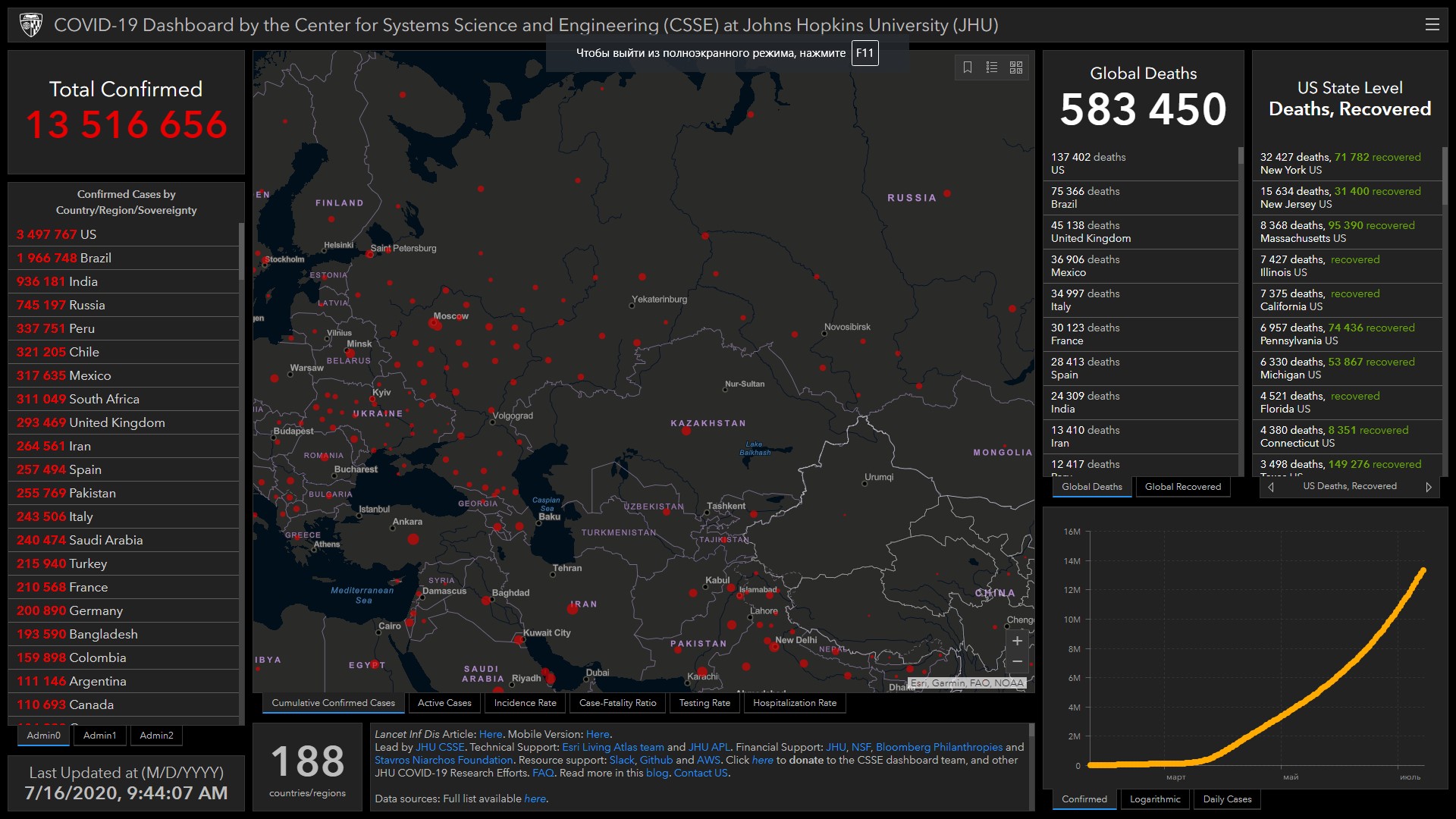Open the map legend icon
Viewport: 1456px width, 819px height.
pyautogui.click(x=992, y=67)
